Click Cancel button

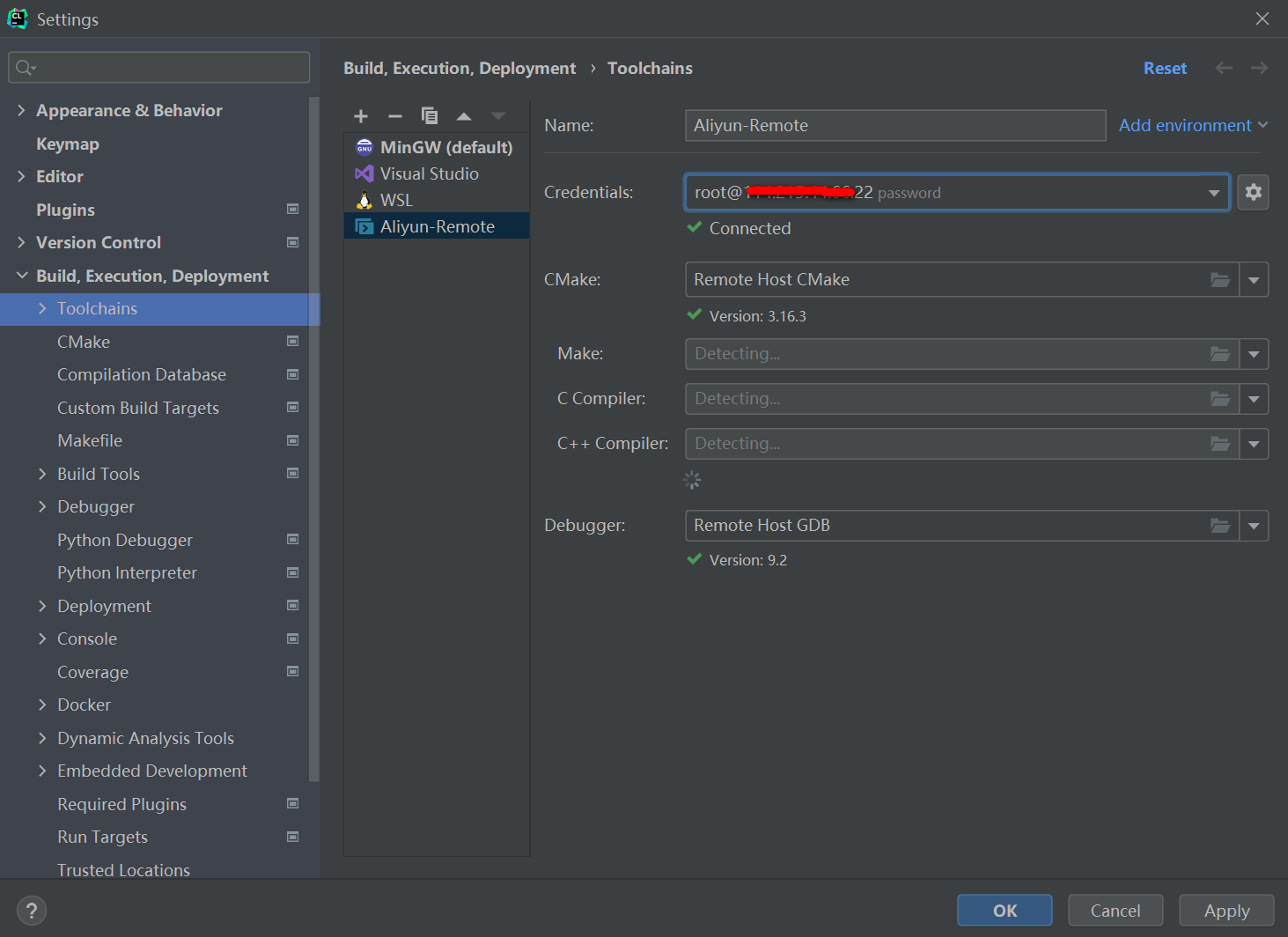pos(1115,911)
